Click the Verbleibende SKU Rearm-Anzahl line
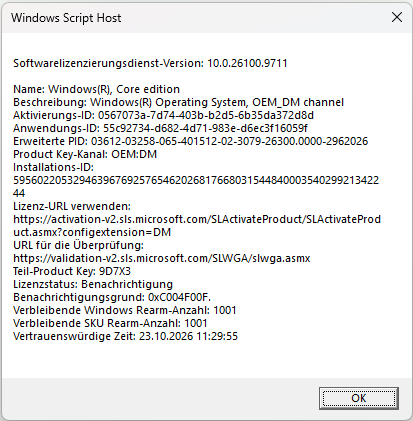Viewport: 413px width, 421px height. [x=110, y=323]
